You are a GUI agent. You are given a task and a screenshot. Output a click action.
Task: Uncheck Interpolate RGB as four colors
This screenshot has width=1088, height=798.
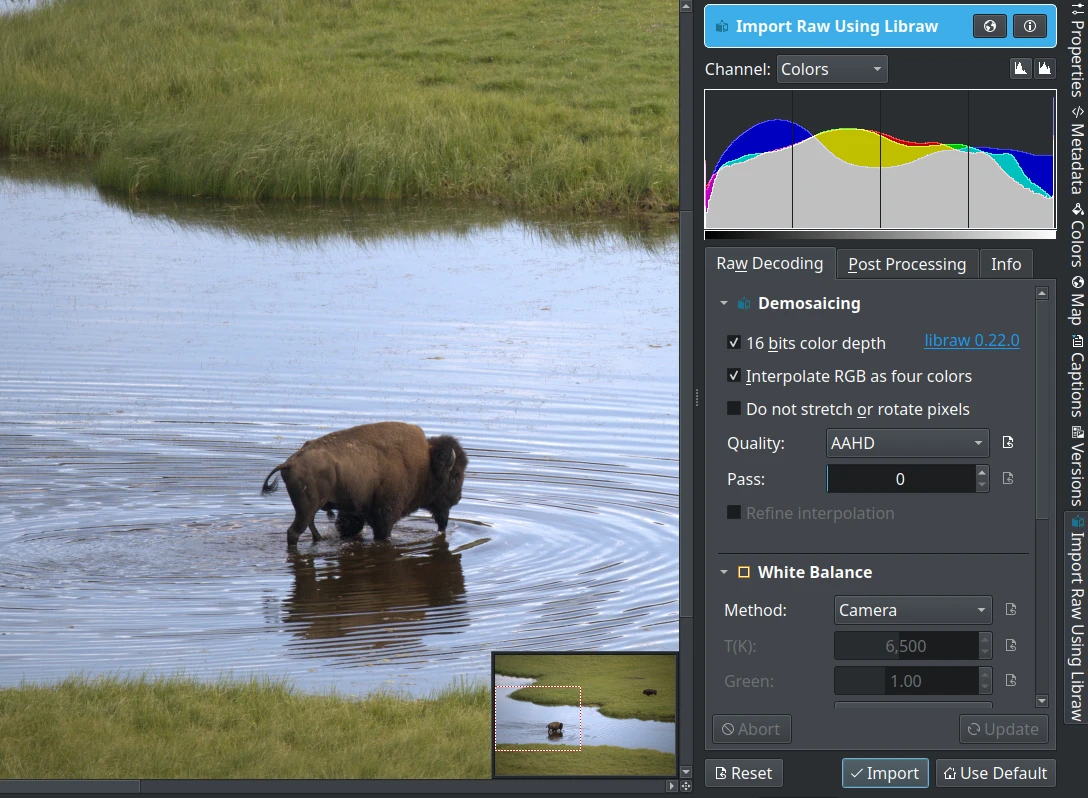click(734, 376)
